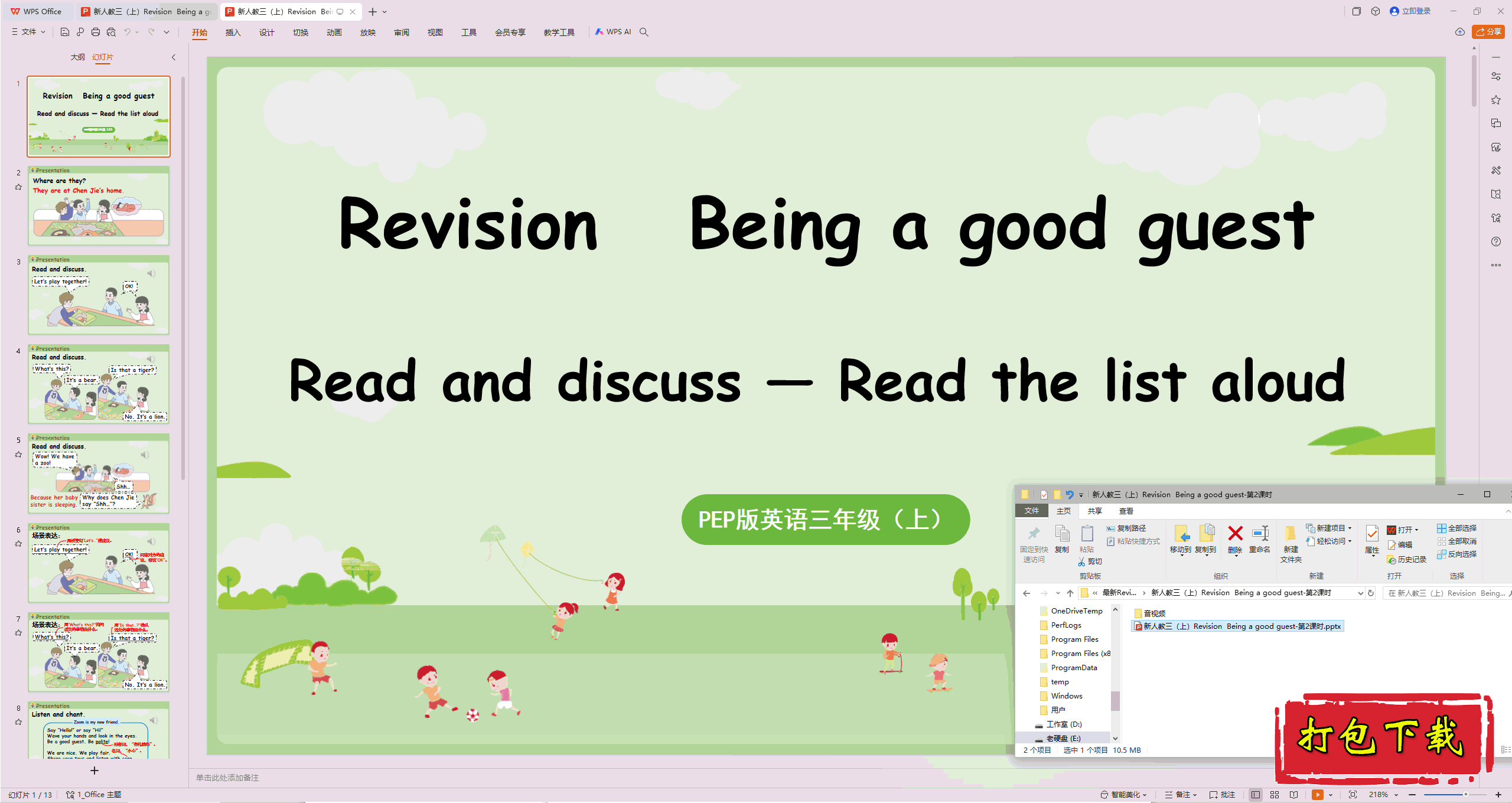1512x803 pixels.
Task: Click the WPS AI button
Action: (x=613, y=32)
